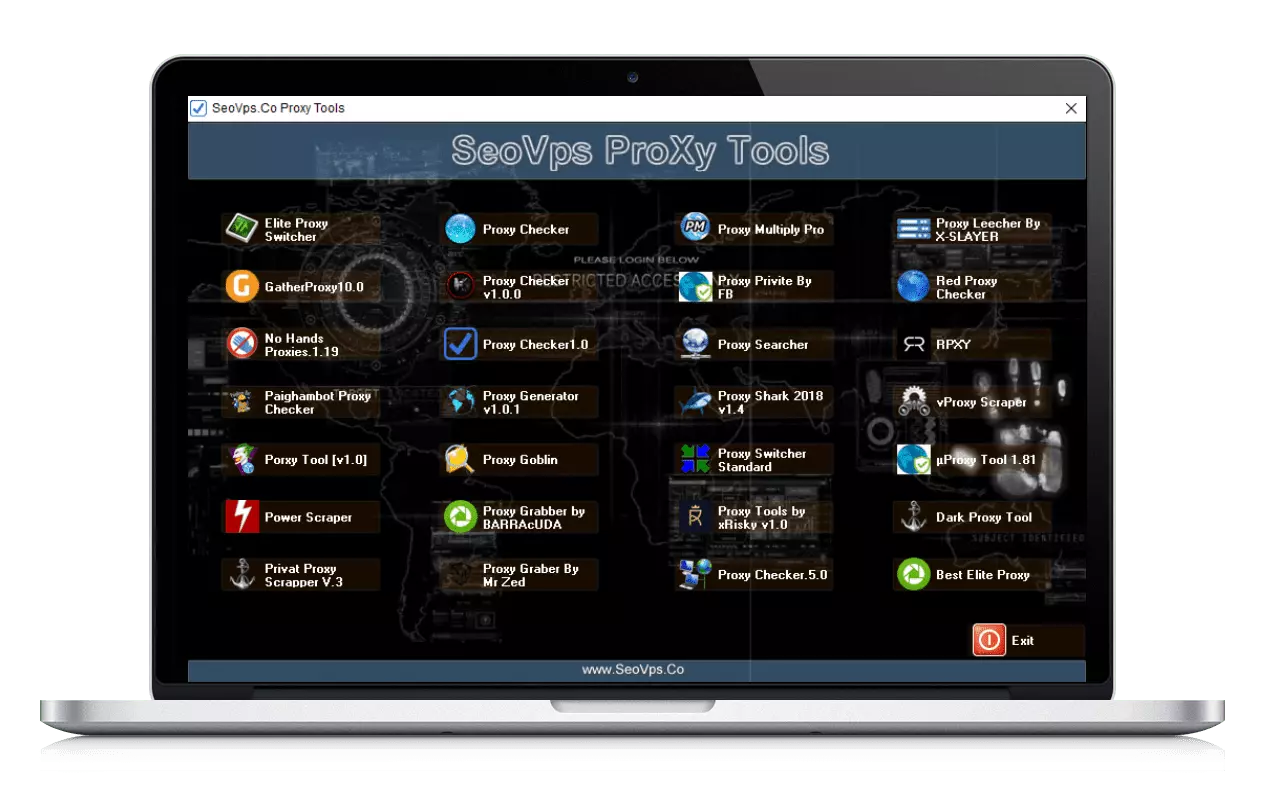Open the vProxy Scraper gear icon

[913, 402]
